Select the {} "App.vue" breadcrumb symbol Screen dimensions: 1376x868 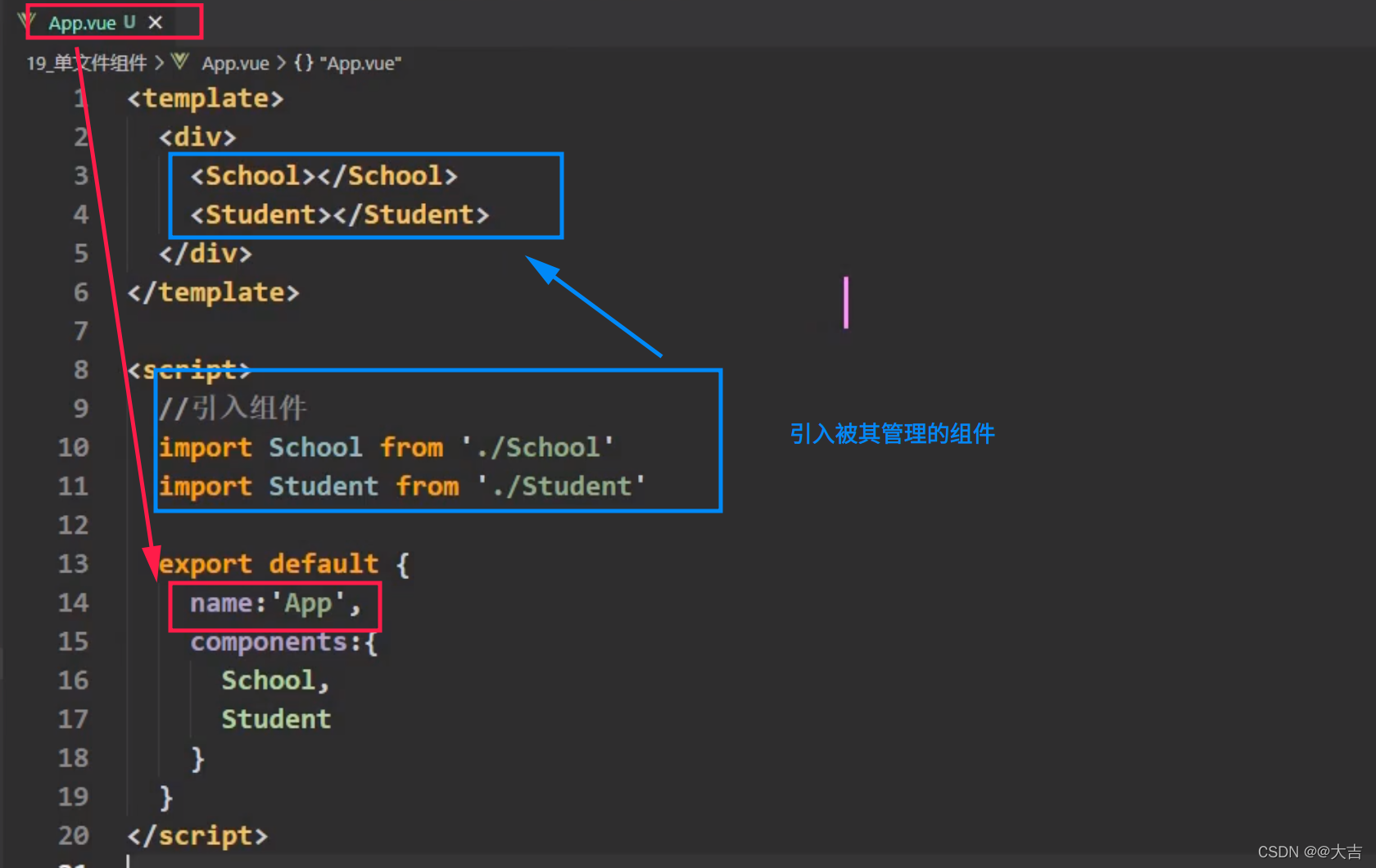click(x=348, y=63)
